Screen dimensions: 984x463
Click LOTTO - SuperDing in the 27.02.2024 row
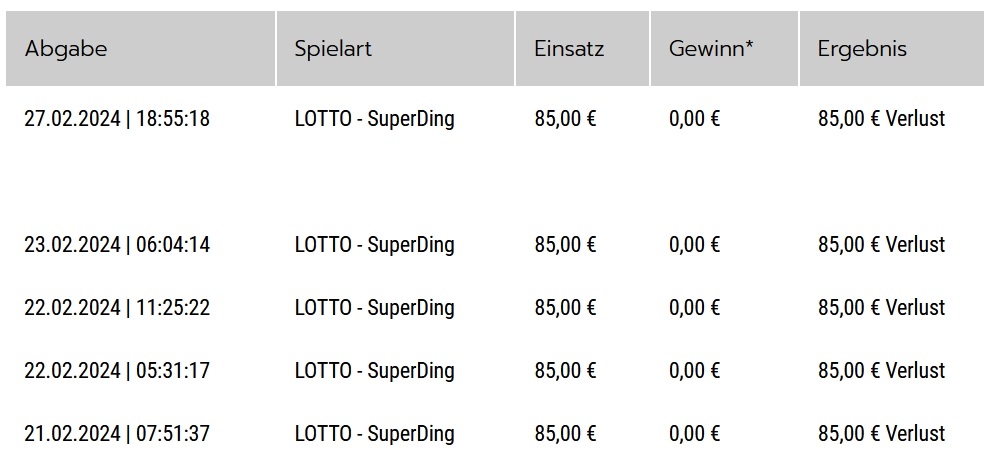pyautogui.click(x=375, y=119)
